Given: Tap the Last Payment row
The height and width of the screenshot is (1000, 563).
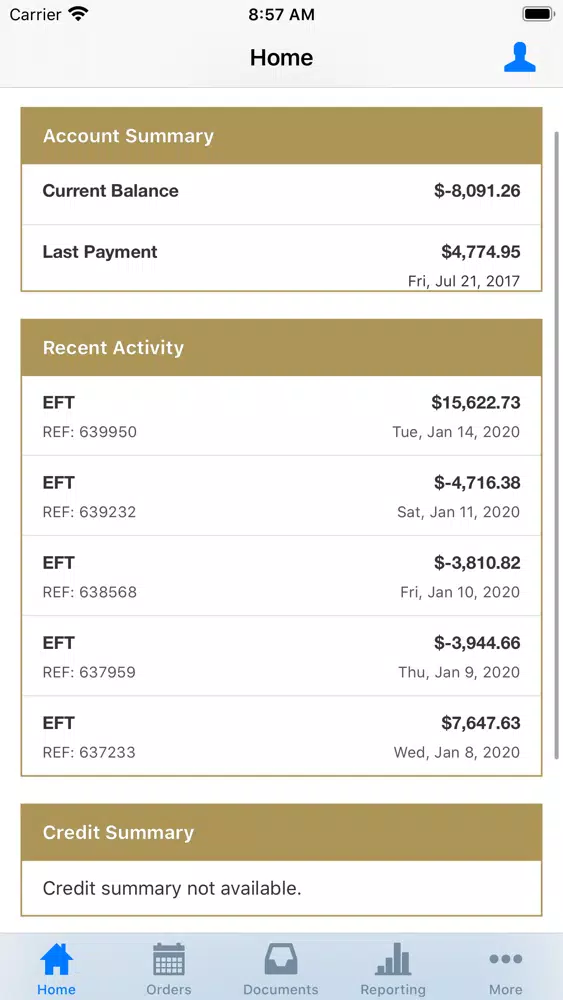Looking at the screenshot, I should (281, 258).
